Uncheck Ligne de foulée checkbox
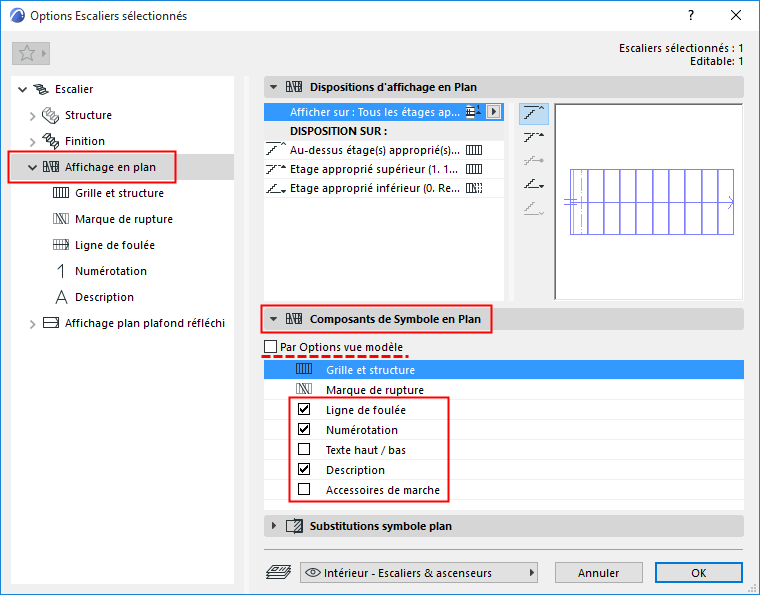The height and width of the screenshot is (595, 760). (x=304, y=409)
